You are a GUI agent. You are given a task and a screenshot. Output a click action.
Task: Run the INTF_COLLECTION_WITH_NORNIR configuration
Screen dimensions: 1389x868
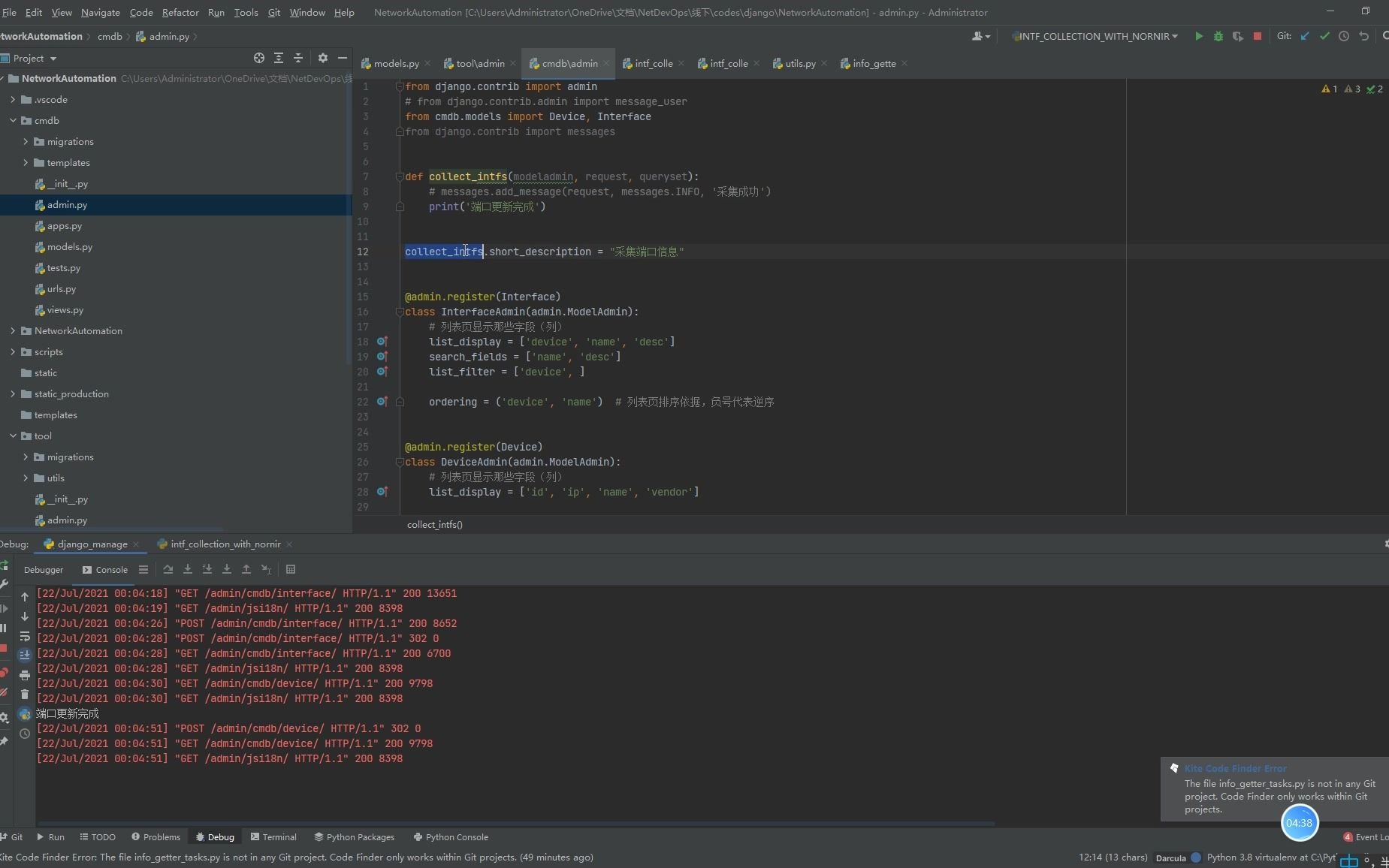point(1200,36)
